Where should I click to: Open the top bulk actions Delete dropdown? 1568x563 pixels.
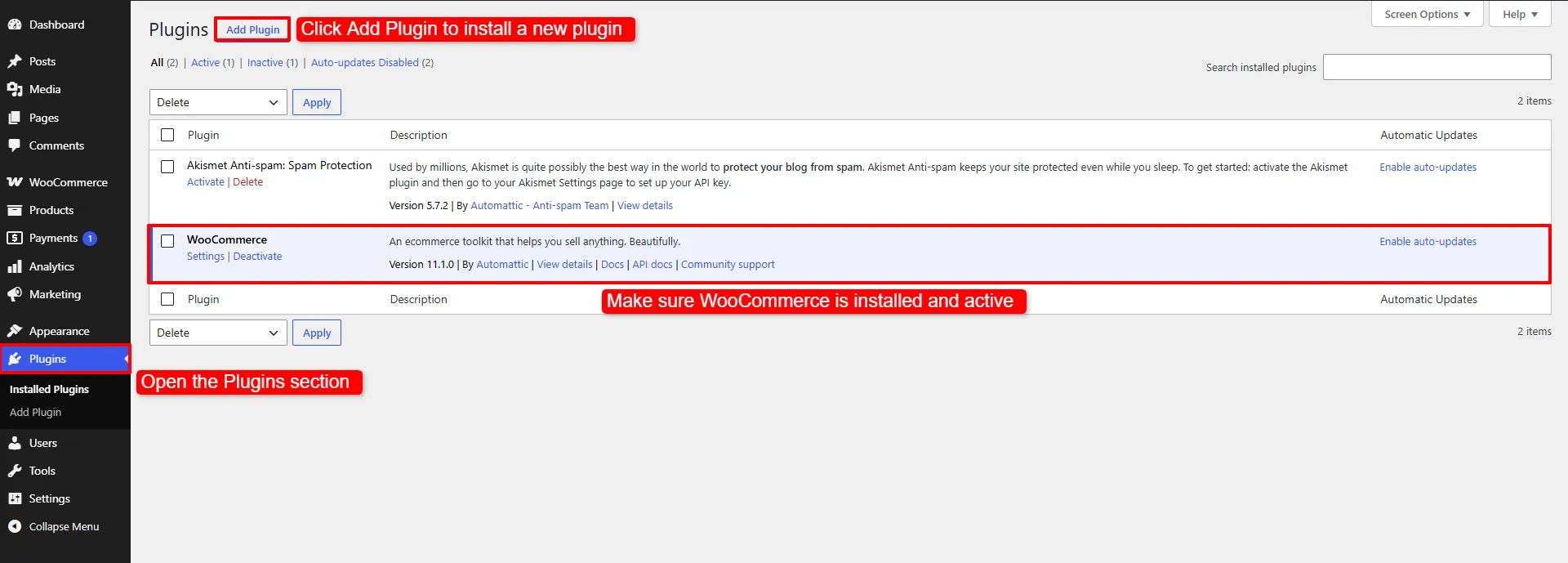218,102
